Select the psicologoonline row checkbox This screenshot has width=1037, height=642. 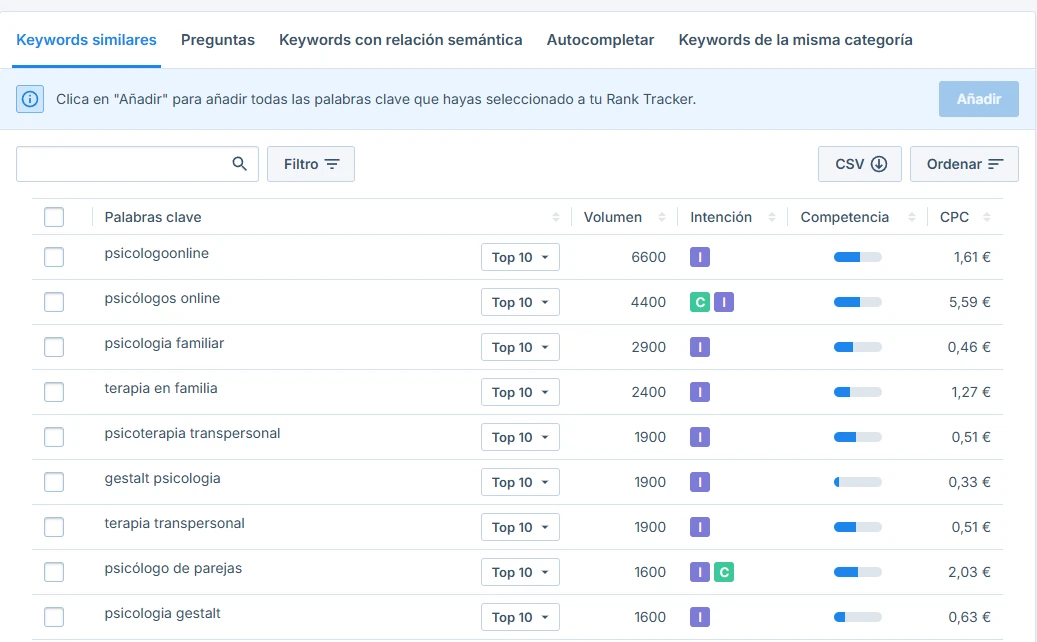point(54,257)
